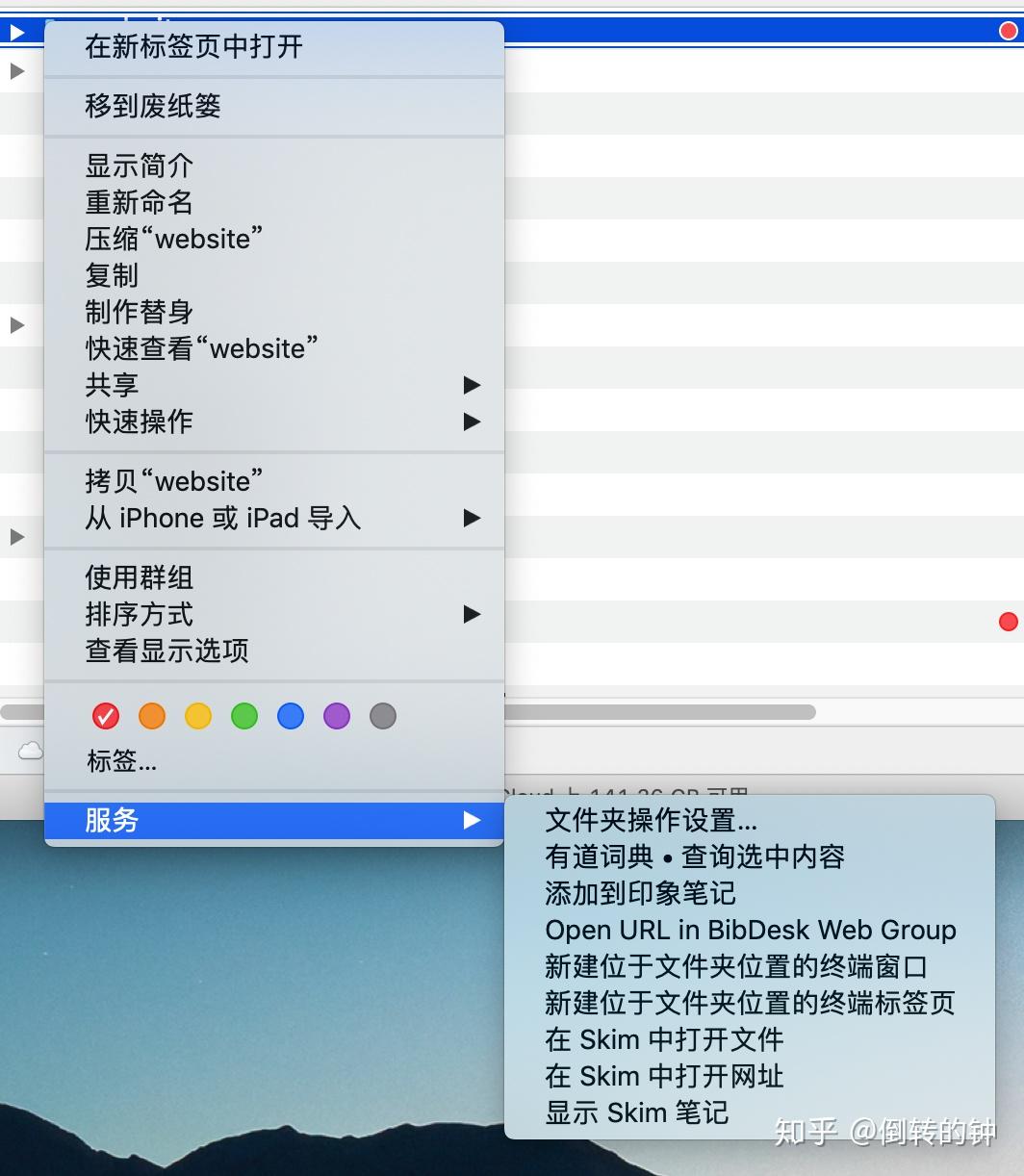1024x1176 pixels.
Task: Open the 共享 submenu arrow
Action: [471, 385]
